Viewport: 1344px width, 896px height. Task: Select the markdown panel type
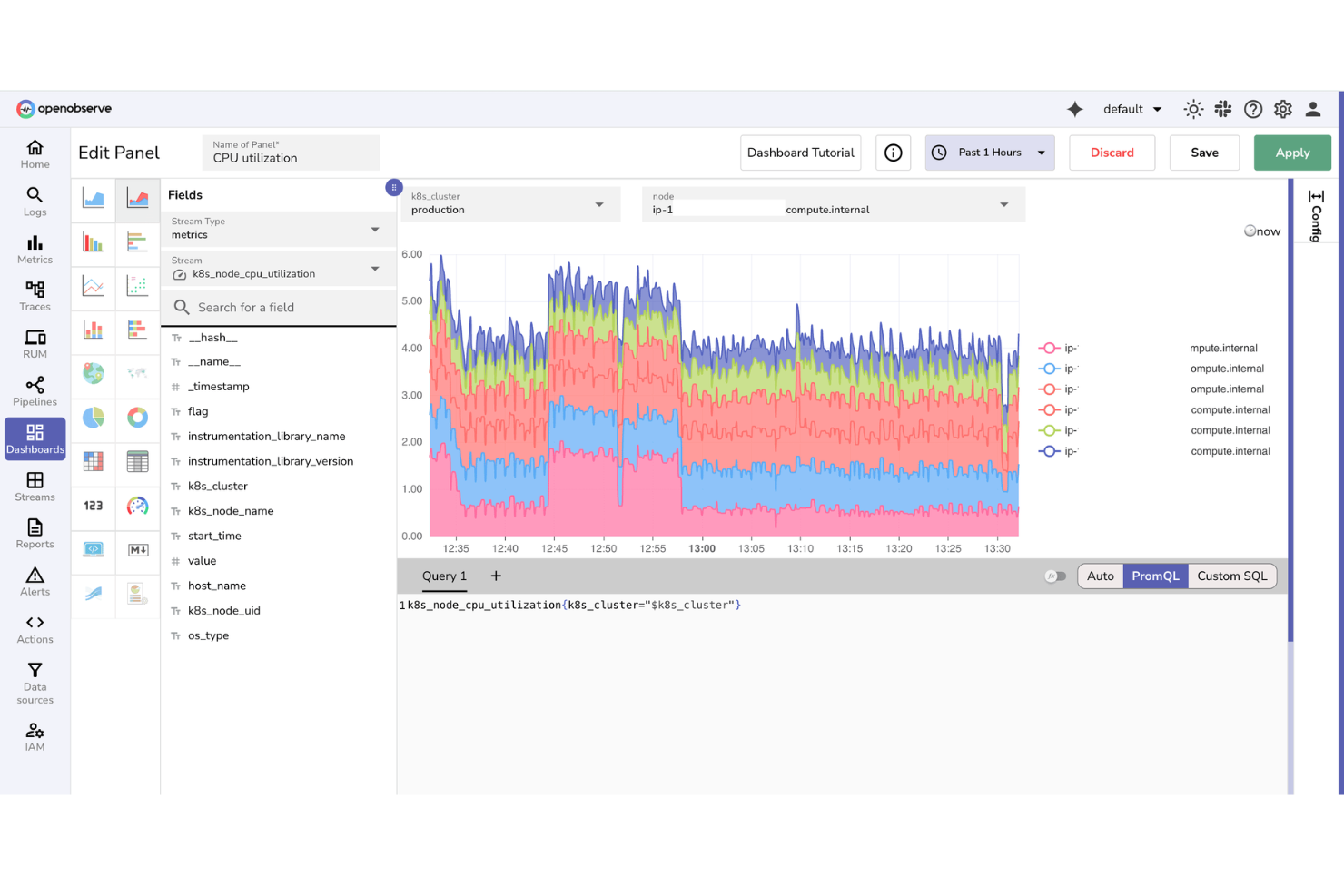[138, 551]
